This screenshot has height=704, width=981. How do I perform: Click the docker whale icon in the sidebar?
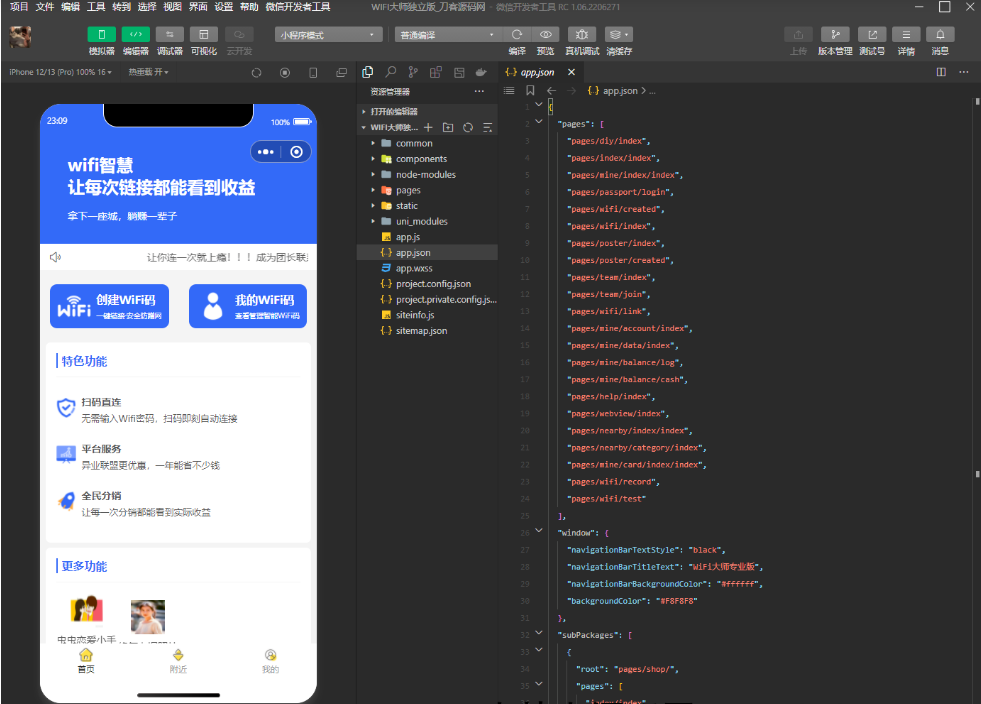481,72
